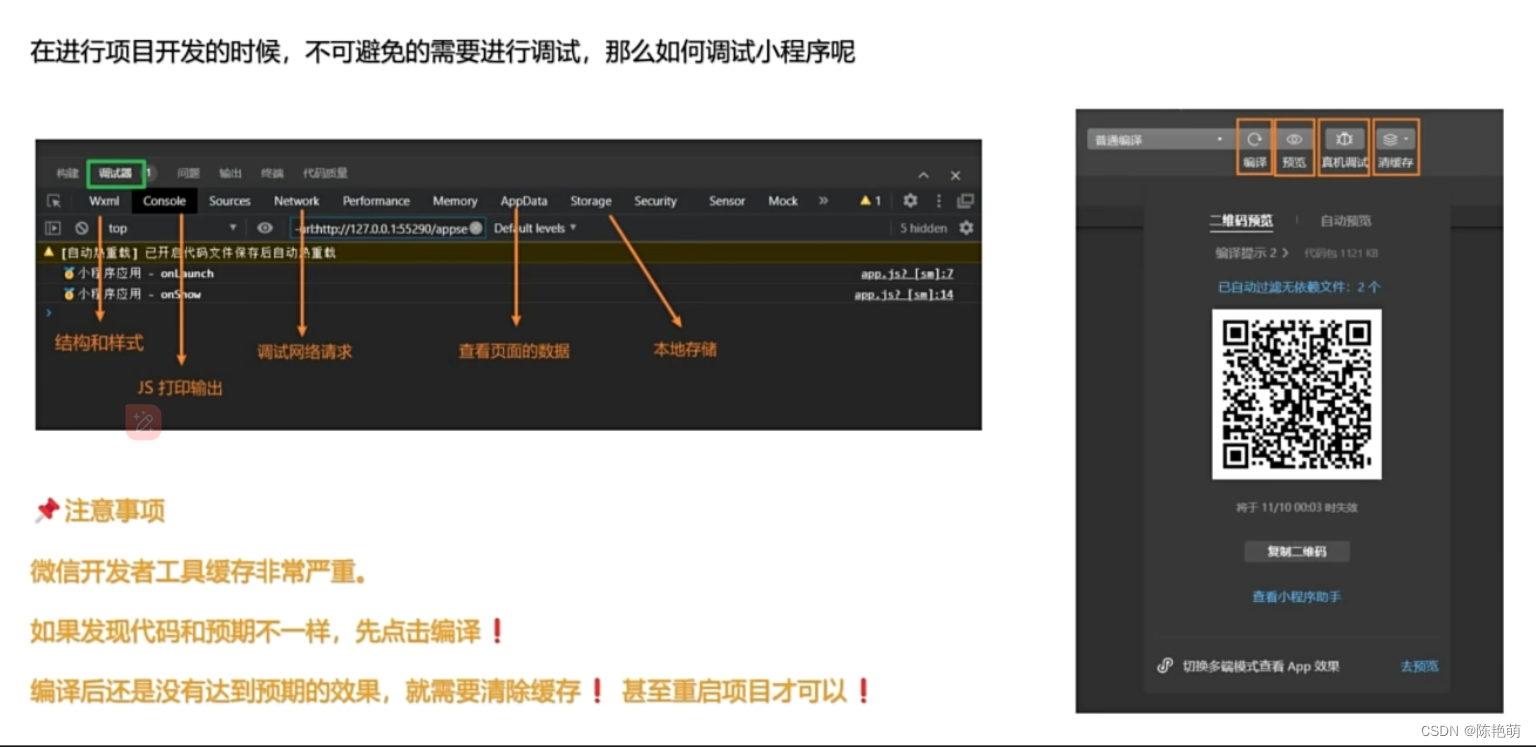Open the app.js? [sm]:14 source link

[x=903, y=295]
